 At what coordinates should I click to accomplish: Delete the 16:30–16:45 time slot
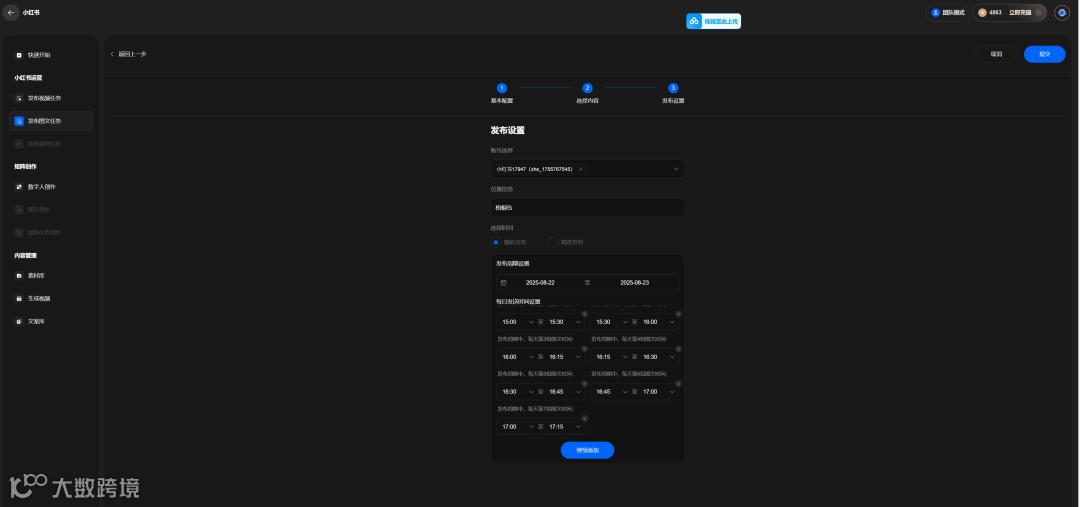(585, 384)
